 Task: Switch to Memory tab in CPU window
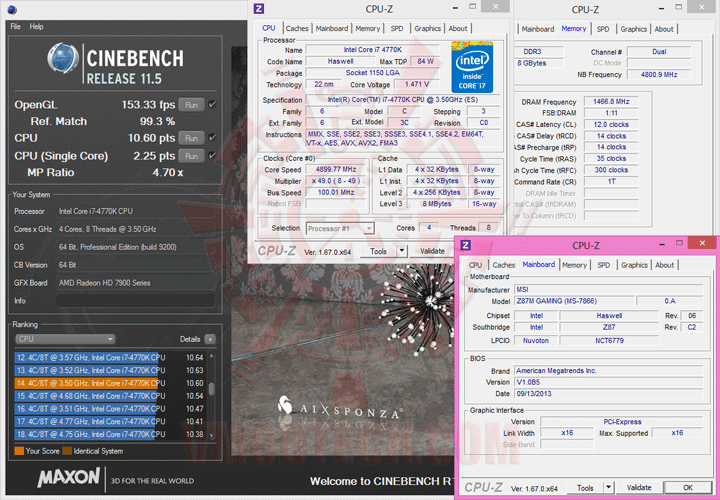(367, 28)
